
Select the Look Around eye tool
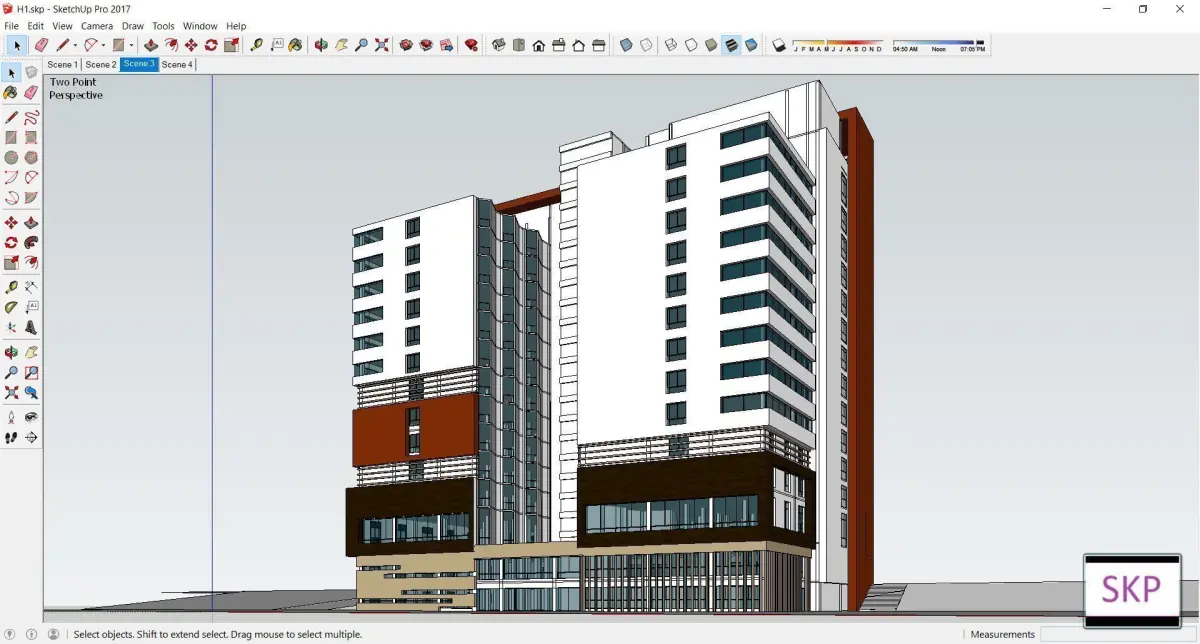point(31,417)
